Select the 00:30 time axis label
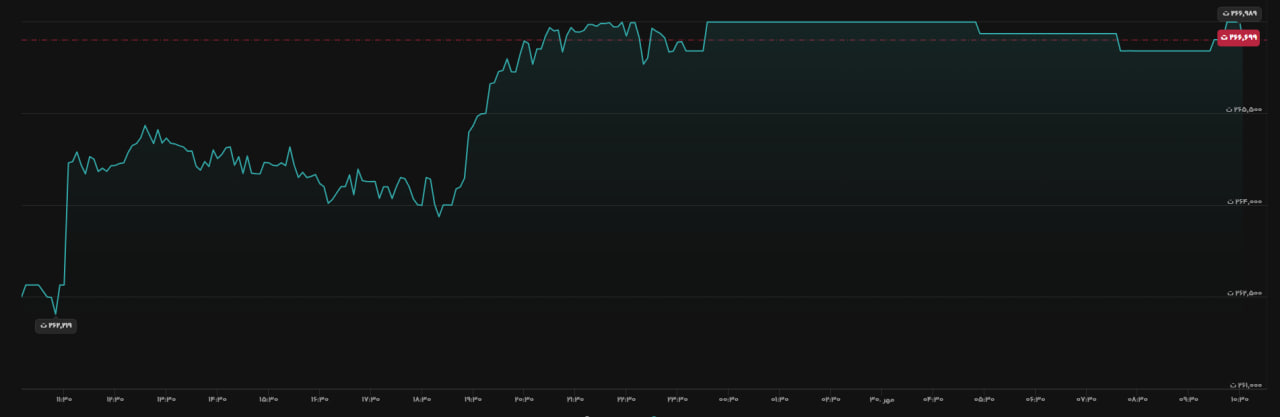1280x417 pixels. pos(729,399)
